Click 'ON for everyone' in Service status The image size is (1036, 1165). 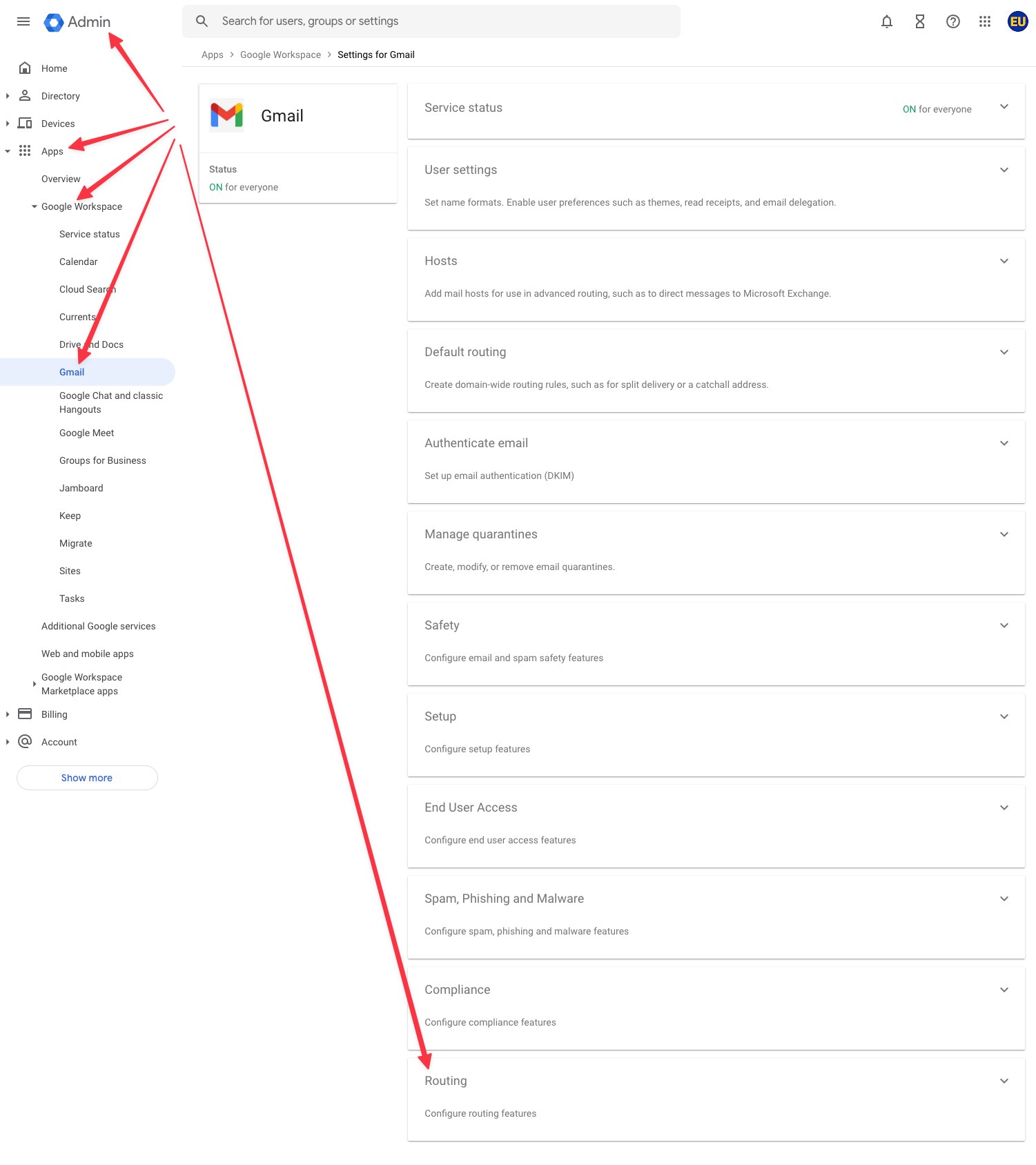[937, 109]
